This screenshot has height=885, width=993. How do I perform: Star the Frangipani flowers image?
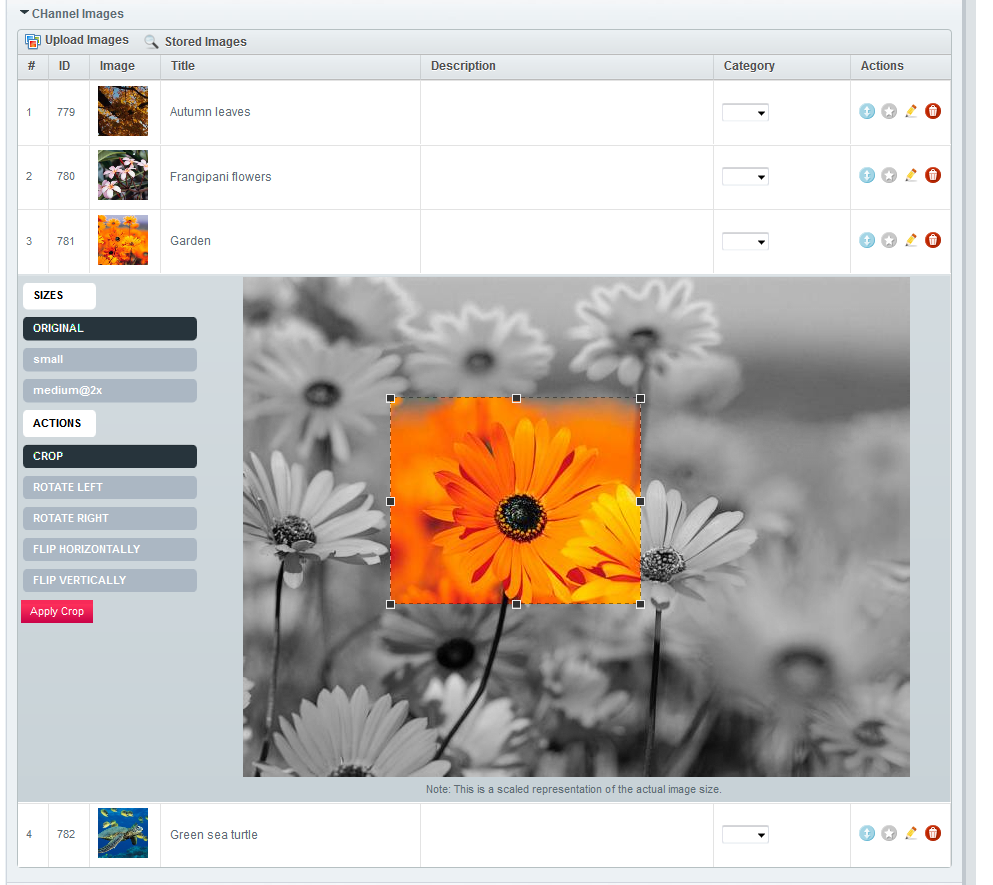coord(889,175)
